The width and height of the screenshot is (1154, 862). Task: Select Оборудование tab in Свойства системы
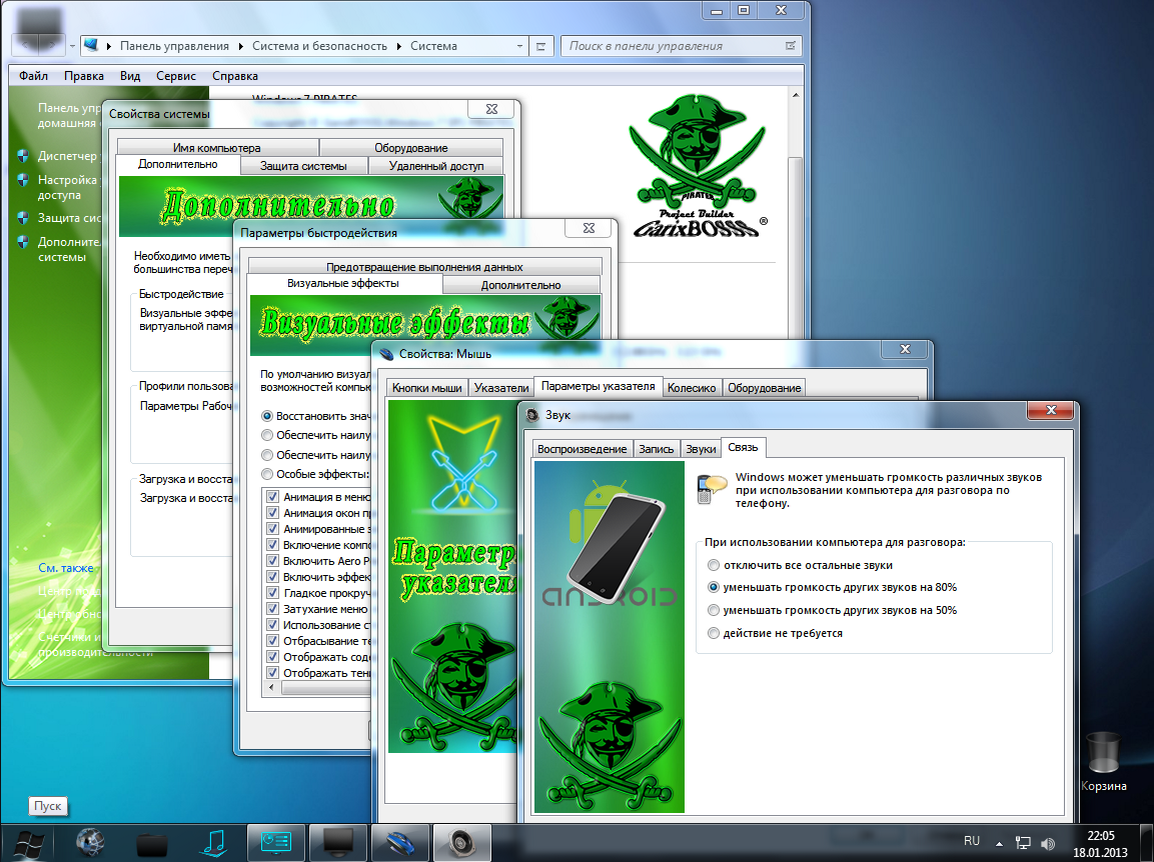tap(411, 147)
